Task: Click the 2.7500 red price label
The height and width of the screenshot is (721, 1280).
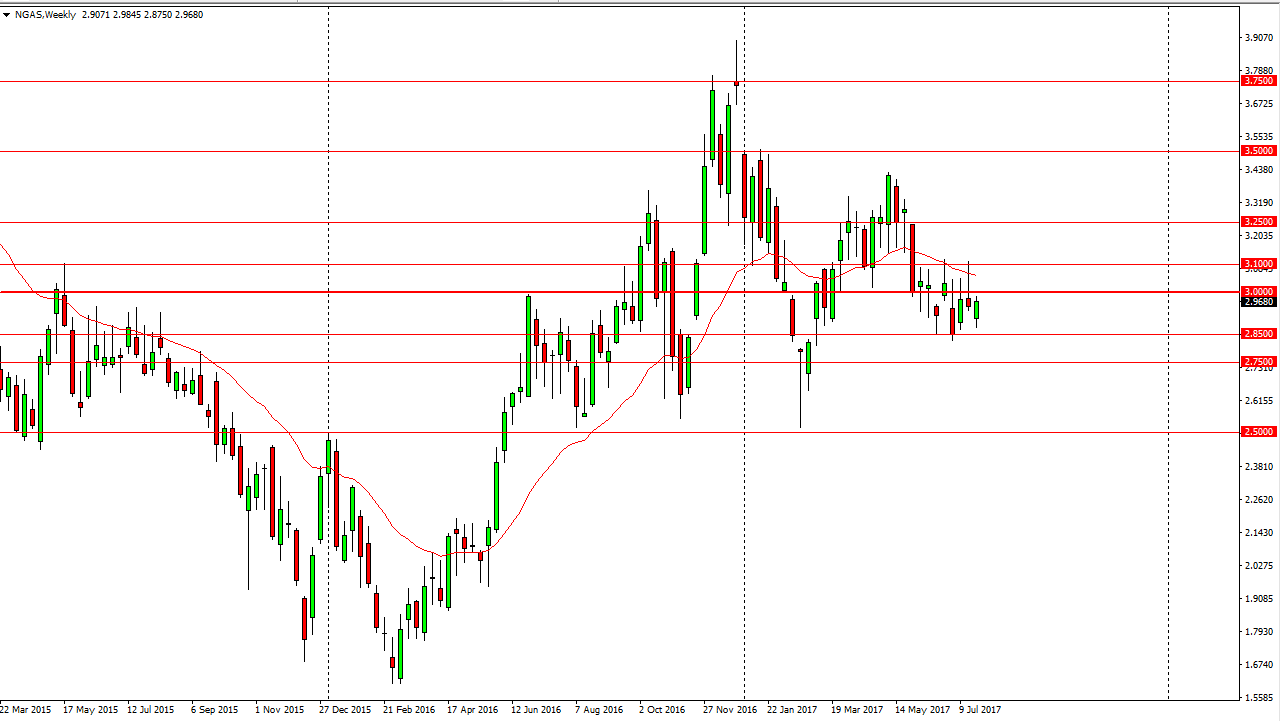Action: (1257, 362)
